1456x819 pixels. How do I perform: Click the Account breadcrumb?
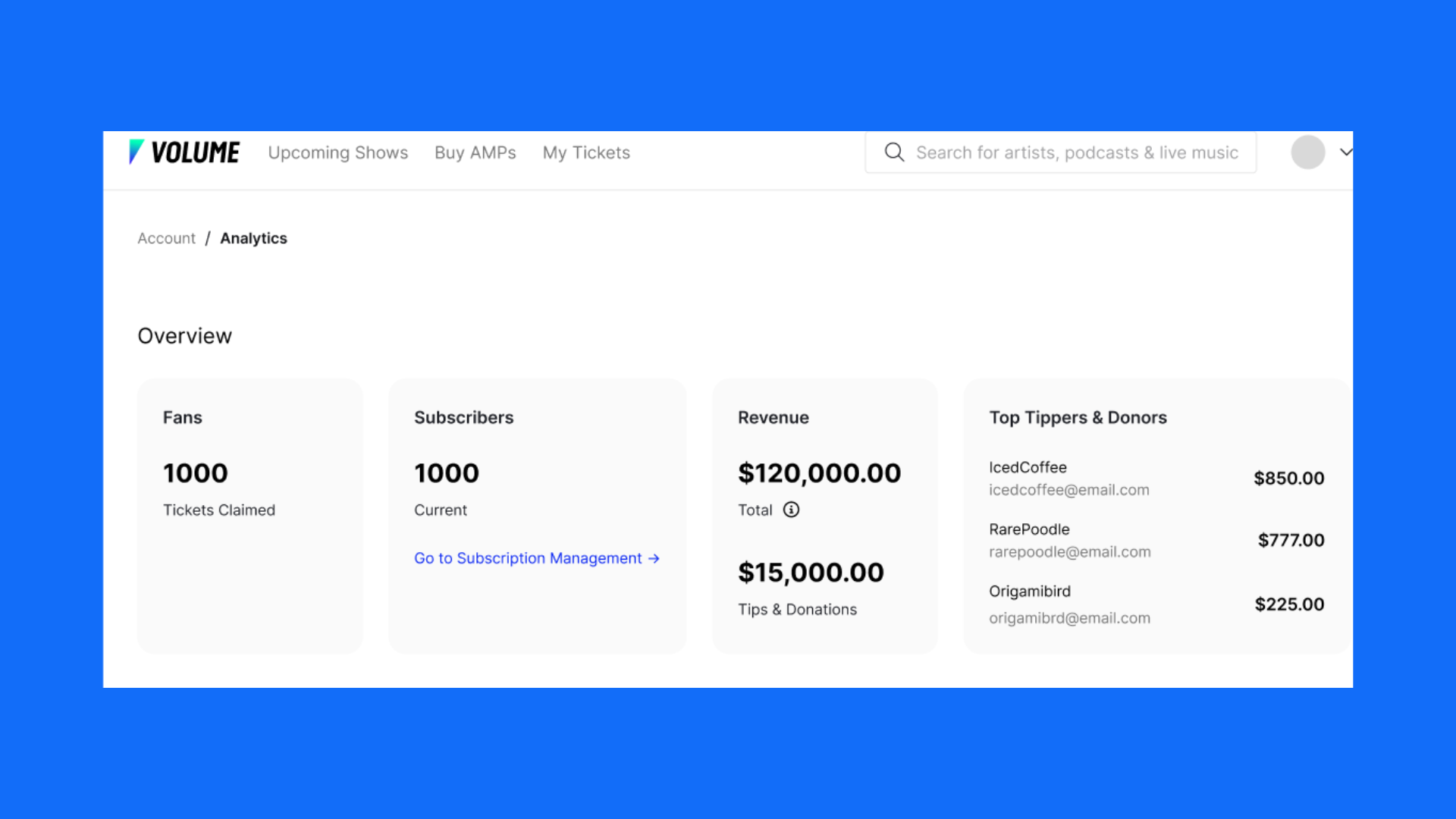166,238
